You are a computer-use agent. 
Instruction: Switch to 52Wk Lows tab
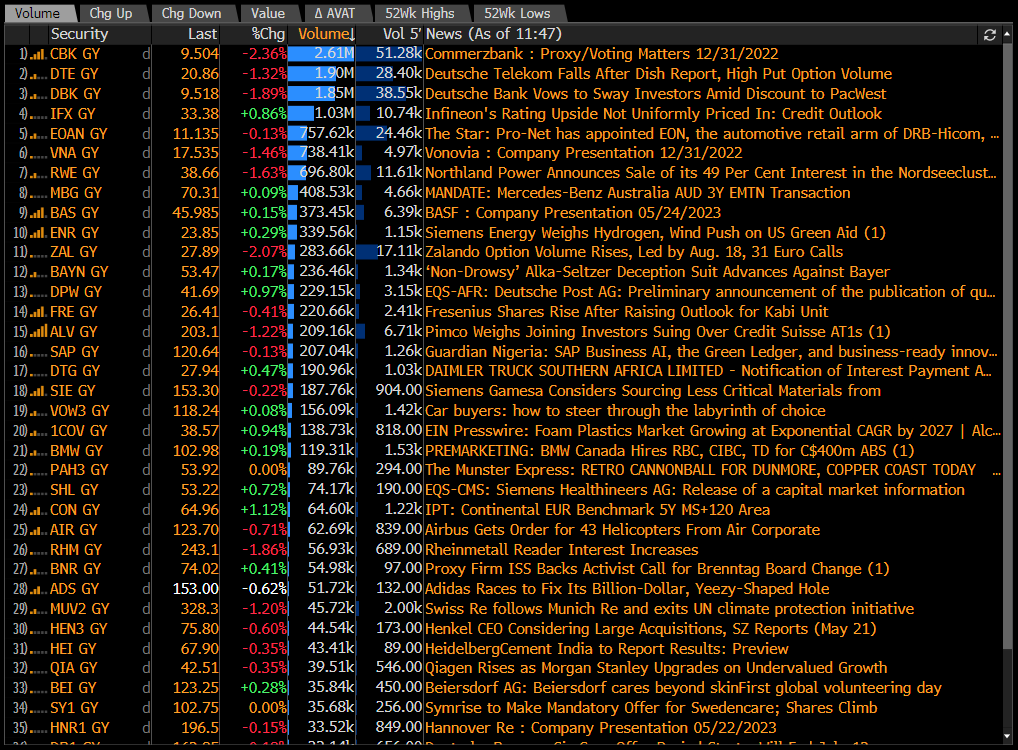pyautogui.click(x=517, y=13)
